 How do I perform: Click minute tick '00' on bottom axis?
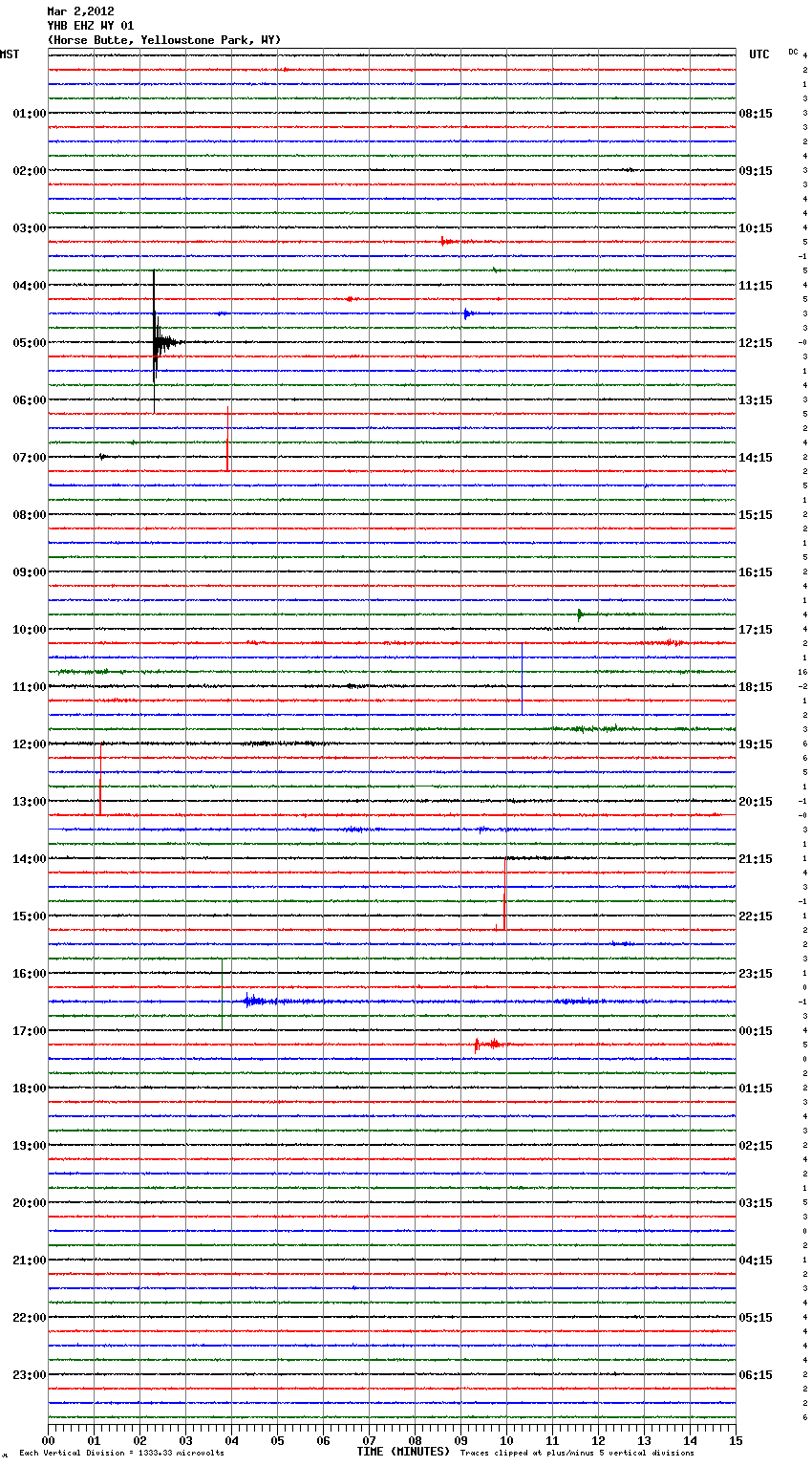click(x=49, y=1440)
